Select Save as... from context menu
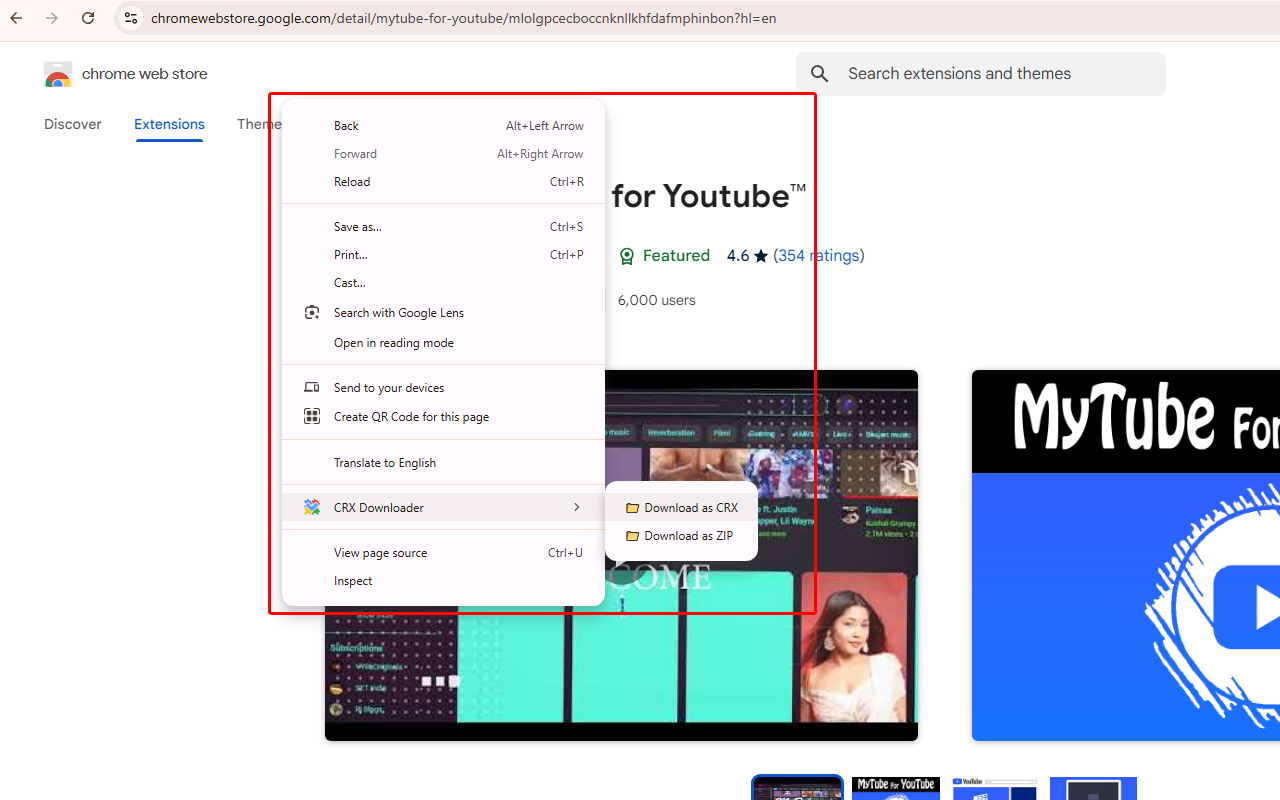The width and height of the screenshot is (1280, 800). 444,227
